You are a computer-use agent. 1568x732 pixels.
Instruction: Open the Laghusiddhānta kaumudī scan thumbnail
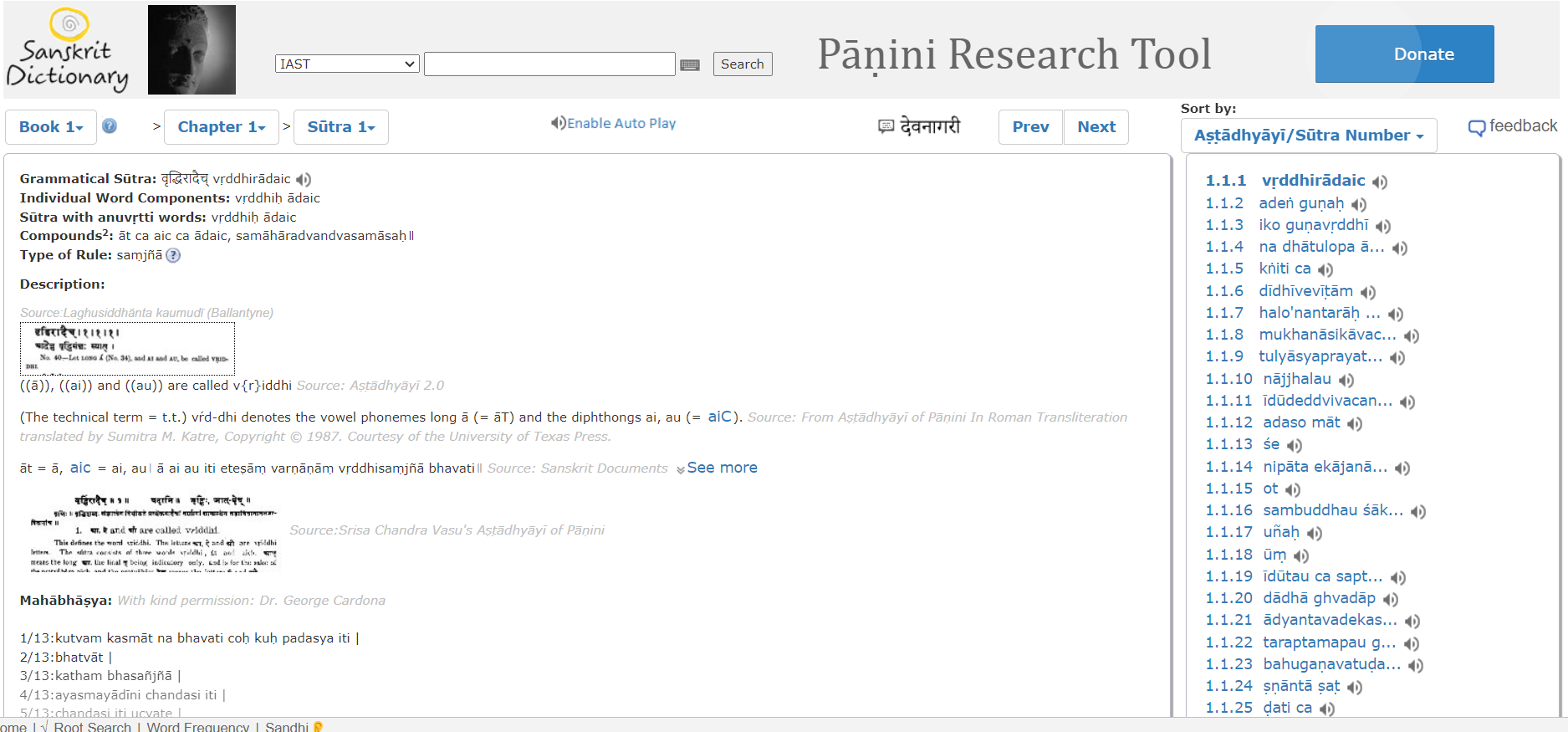coord(127,349)
